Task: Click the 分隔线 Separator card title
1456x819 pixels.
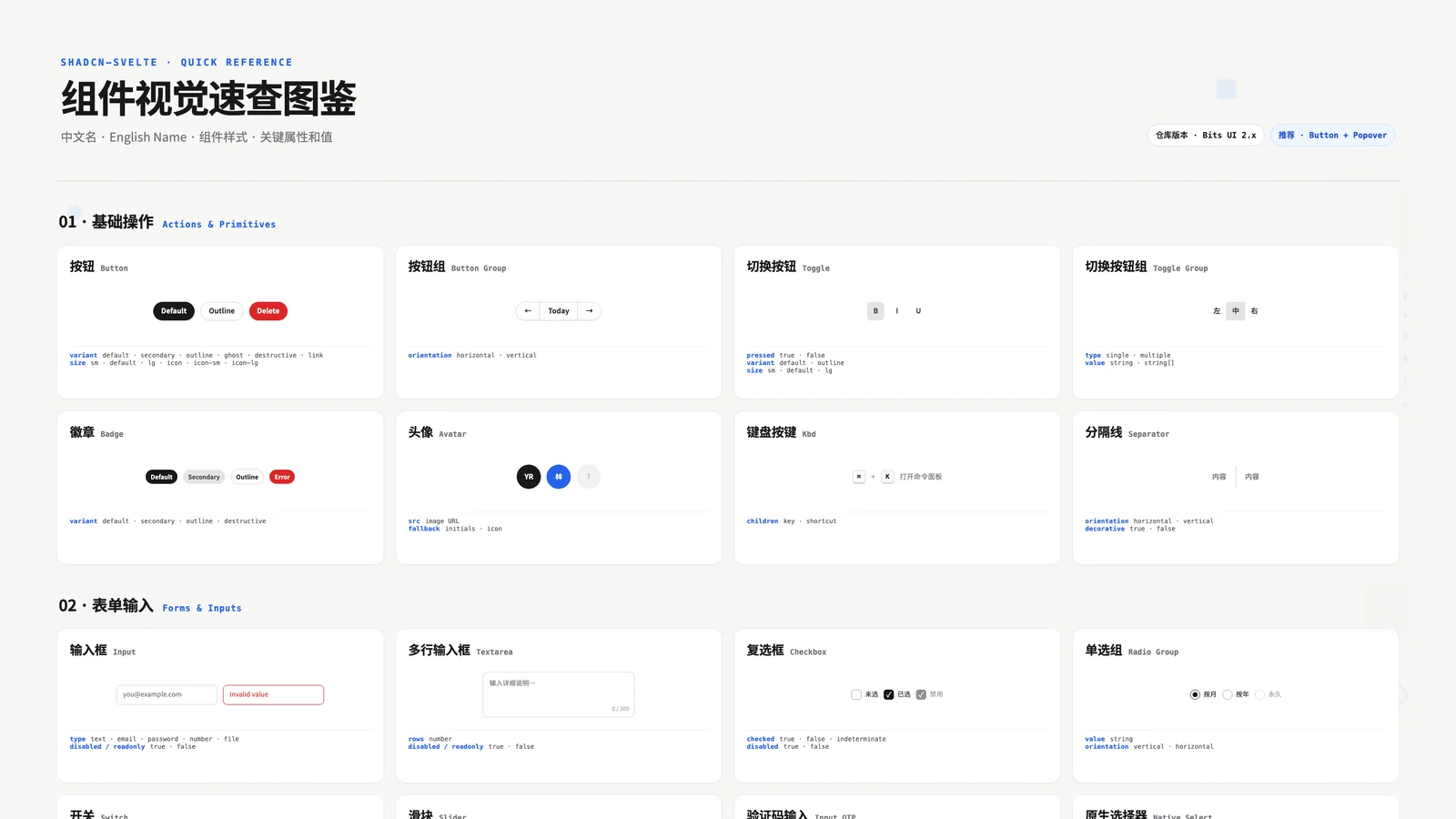Action: [x=1127, y=432]
